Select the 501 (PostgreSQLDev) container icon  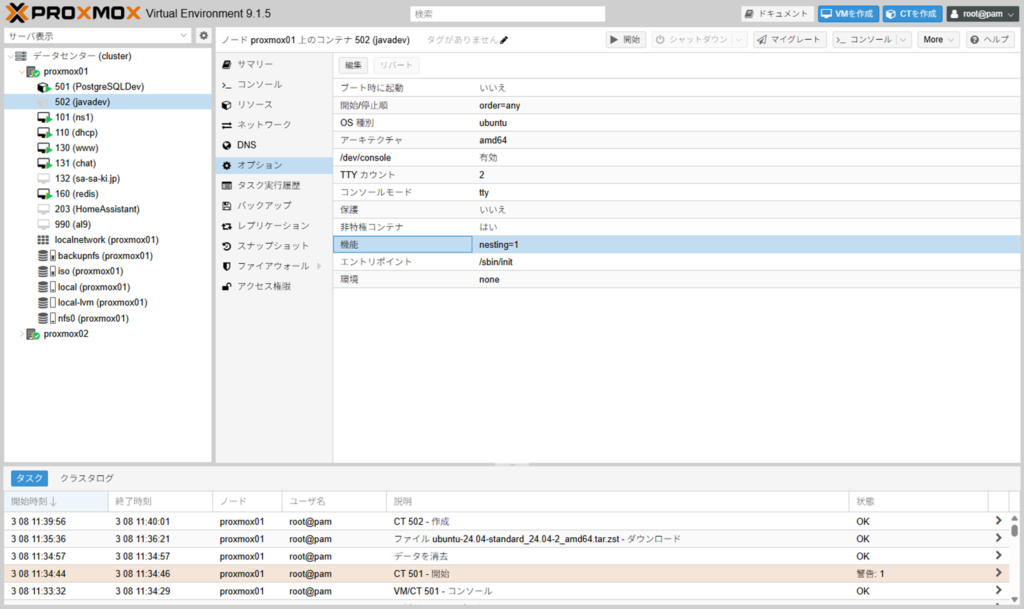[44, 87]
